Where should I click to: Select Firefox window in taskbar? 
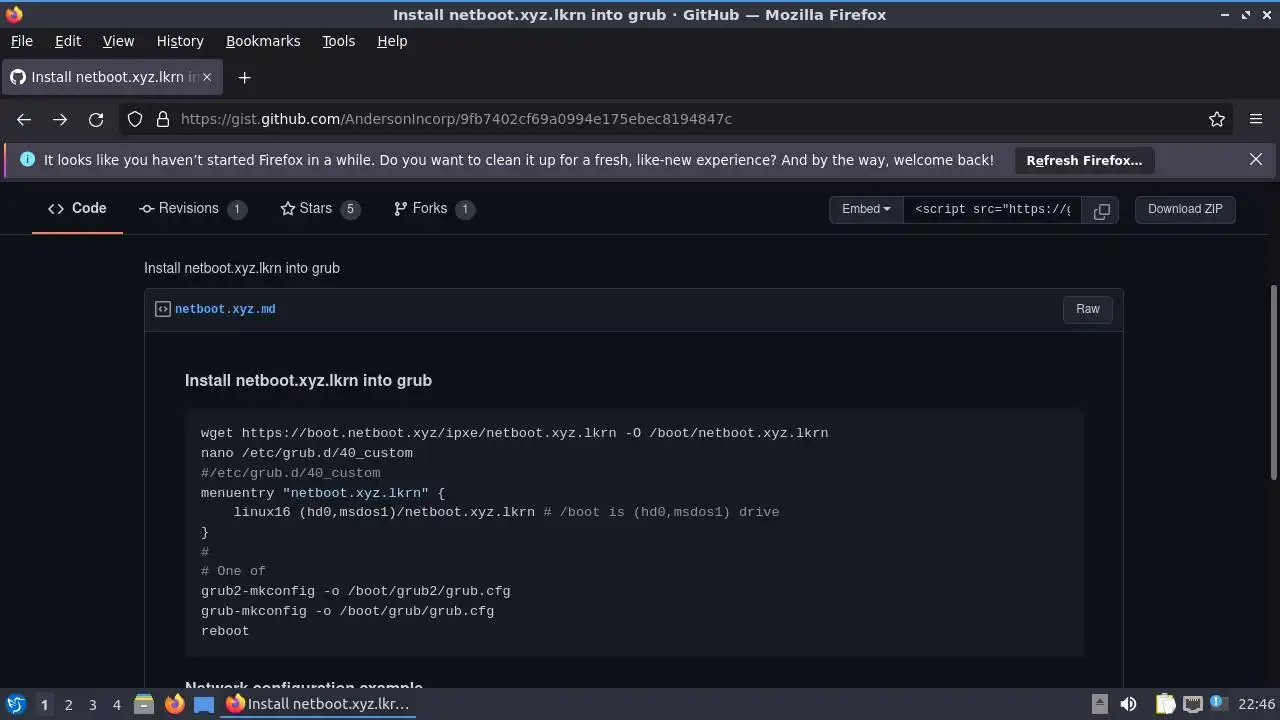click(x=320, y=704)
